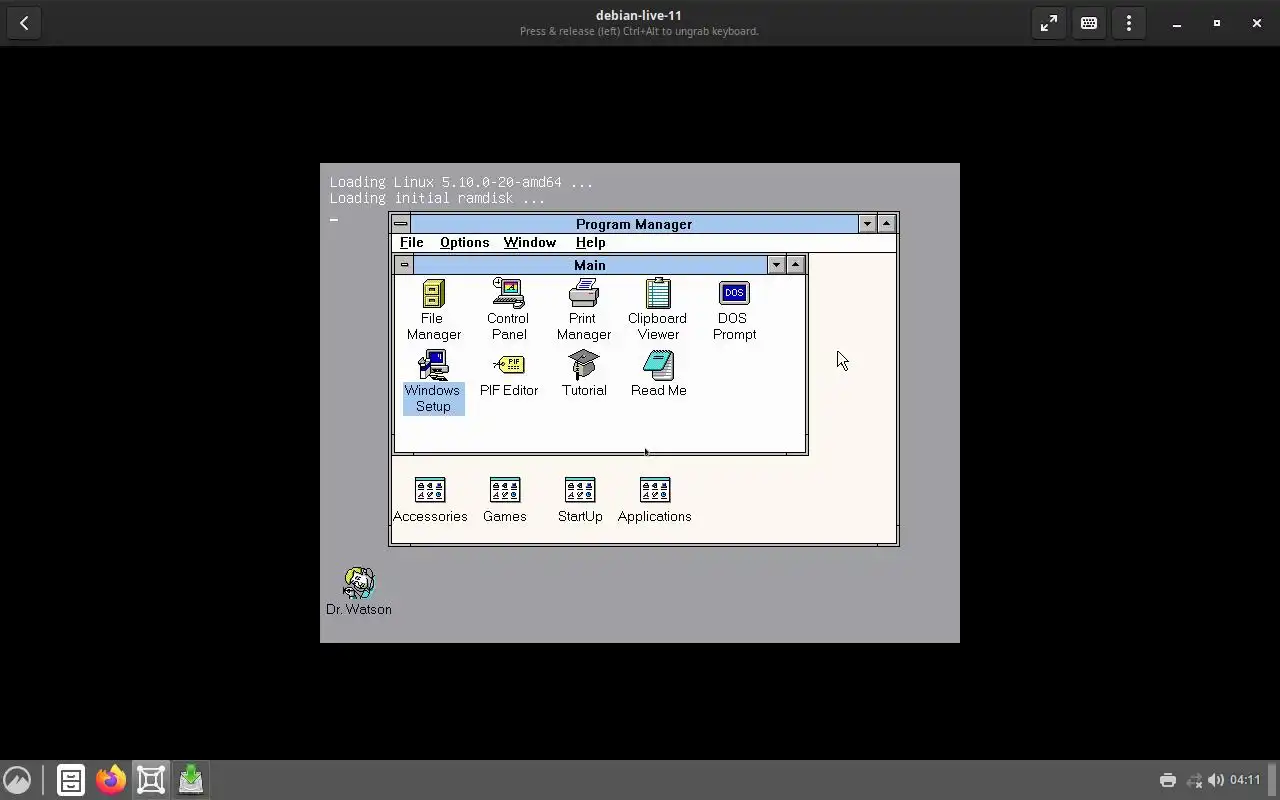Click the network tray icon
Image resolution: width=1280 pixels, height=800 pixels.
click(x=1194, y=780)
